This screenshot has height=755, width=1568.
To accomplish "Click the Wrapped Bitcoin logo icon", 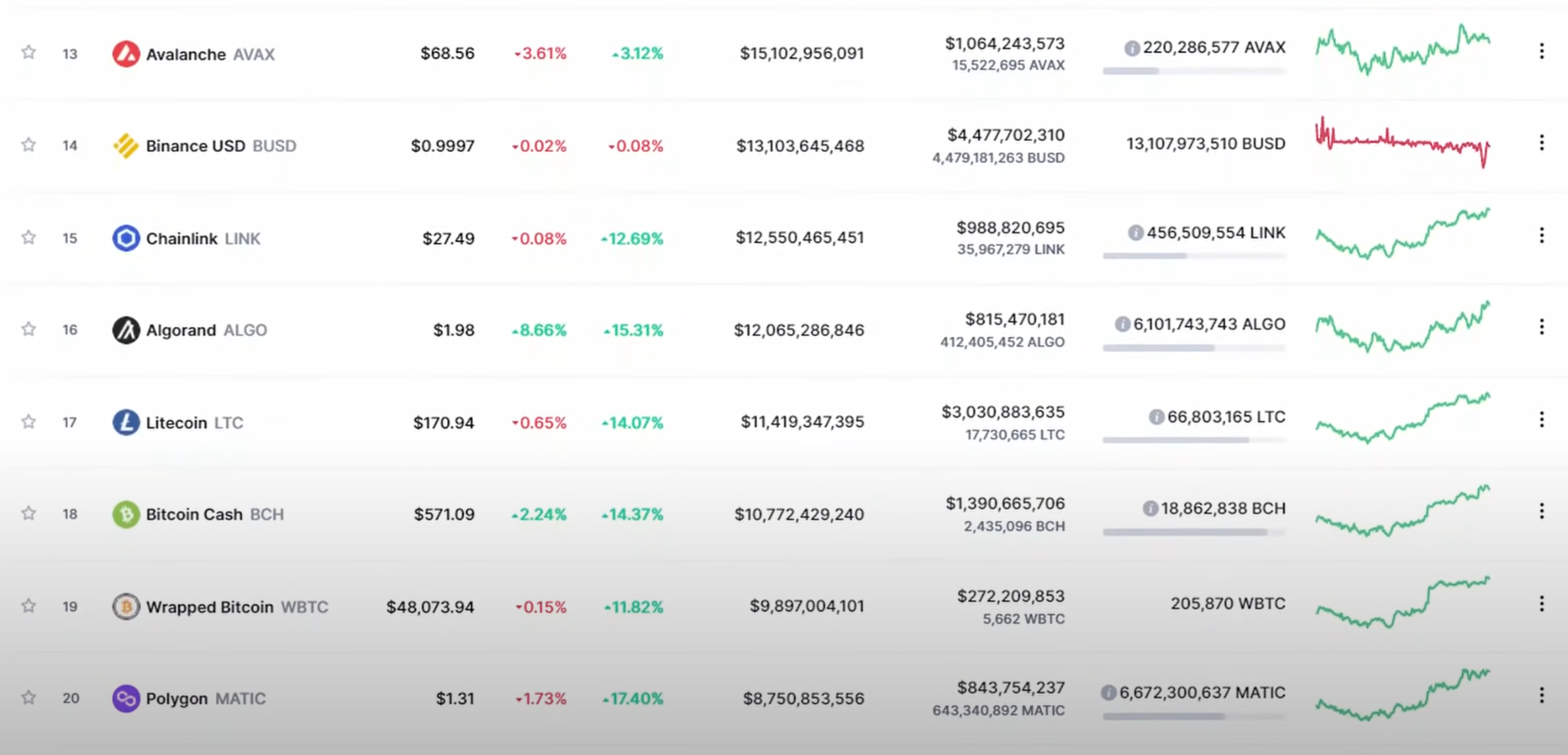I will [126, 606].
